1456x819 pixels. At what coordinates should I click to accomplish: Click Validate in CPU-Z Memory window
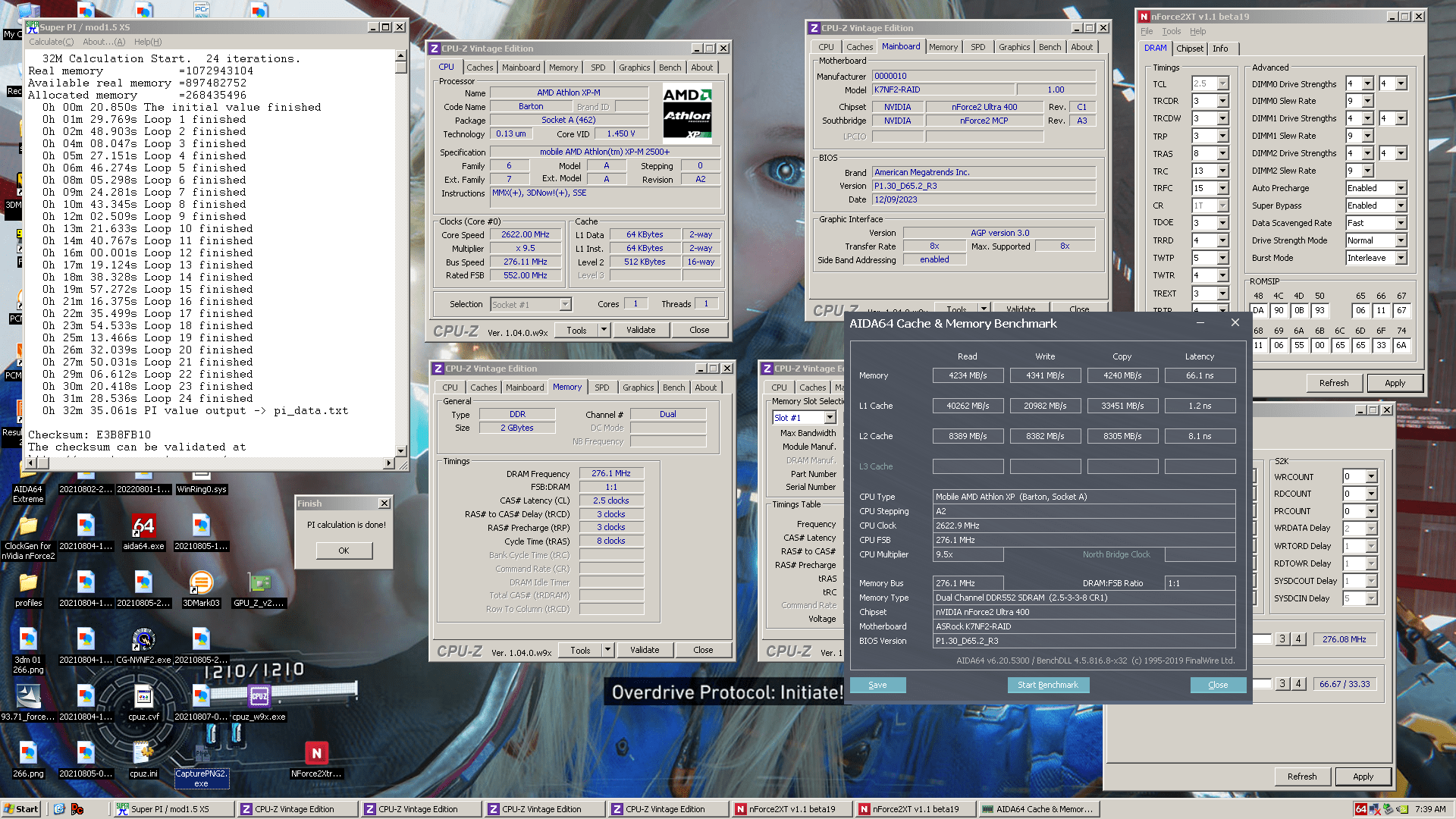pyautogui.click(x=645, y=650)
